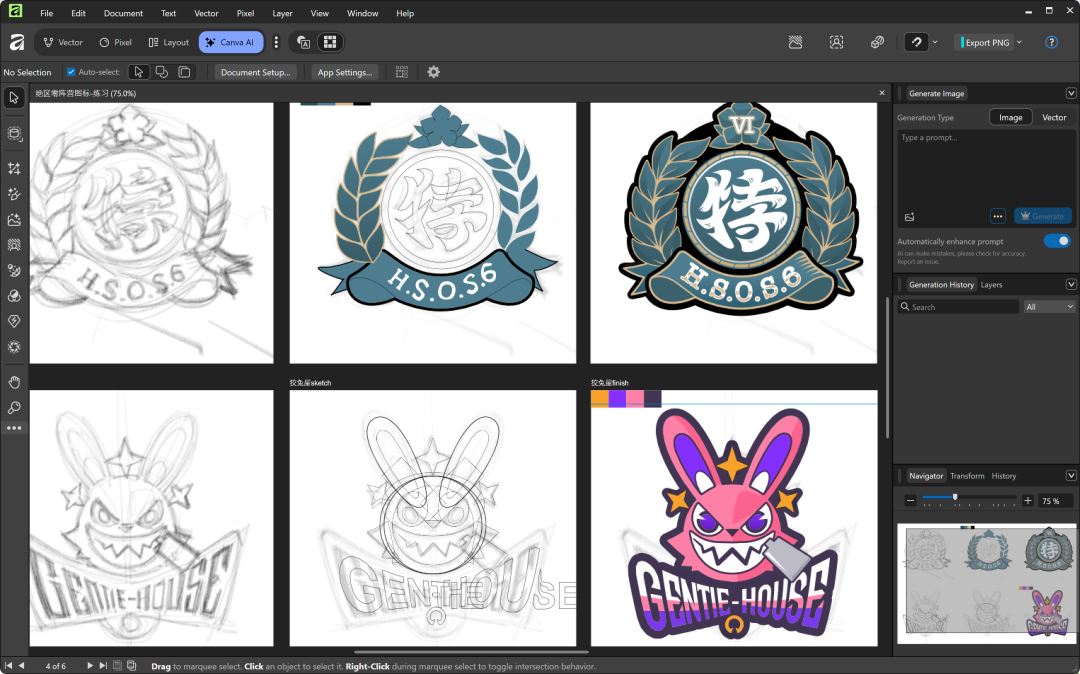The image size is (1080, 674).
Task: Set Generation Type to Vector
Action: pos(1054,118)
